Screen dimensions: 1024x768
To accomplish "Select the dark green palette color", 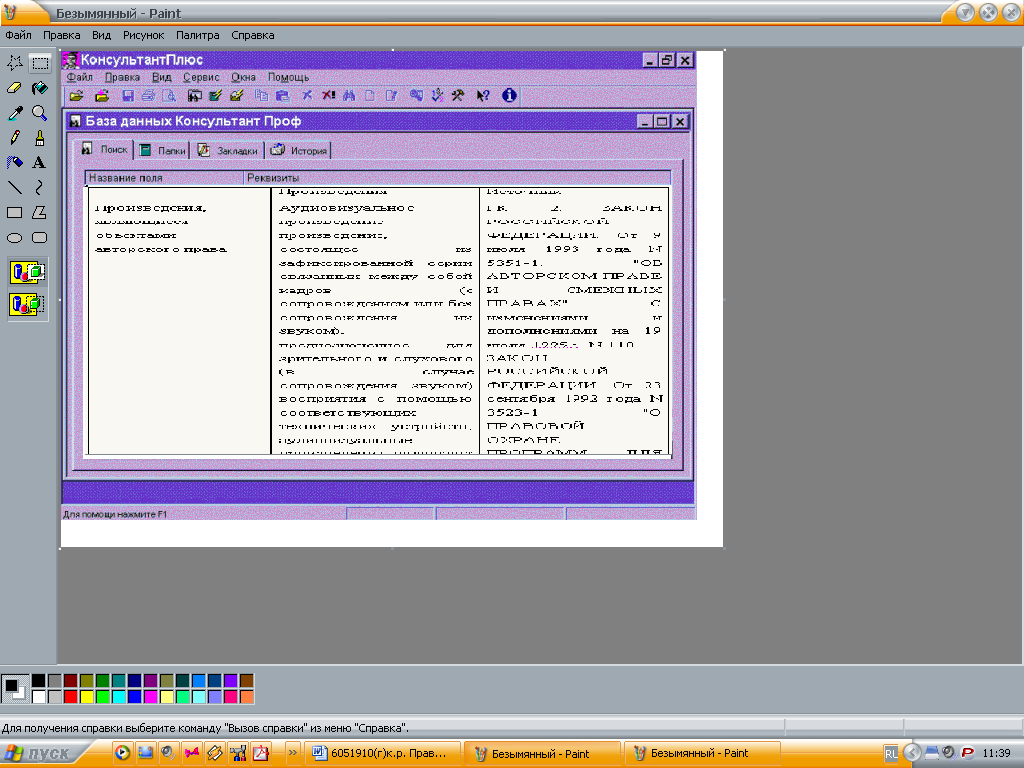I will 103,681.
